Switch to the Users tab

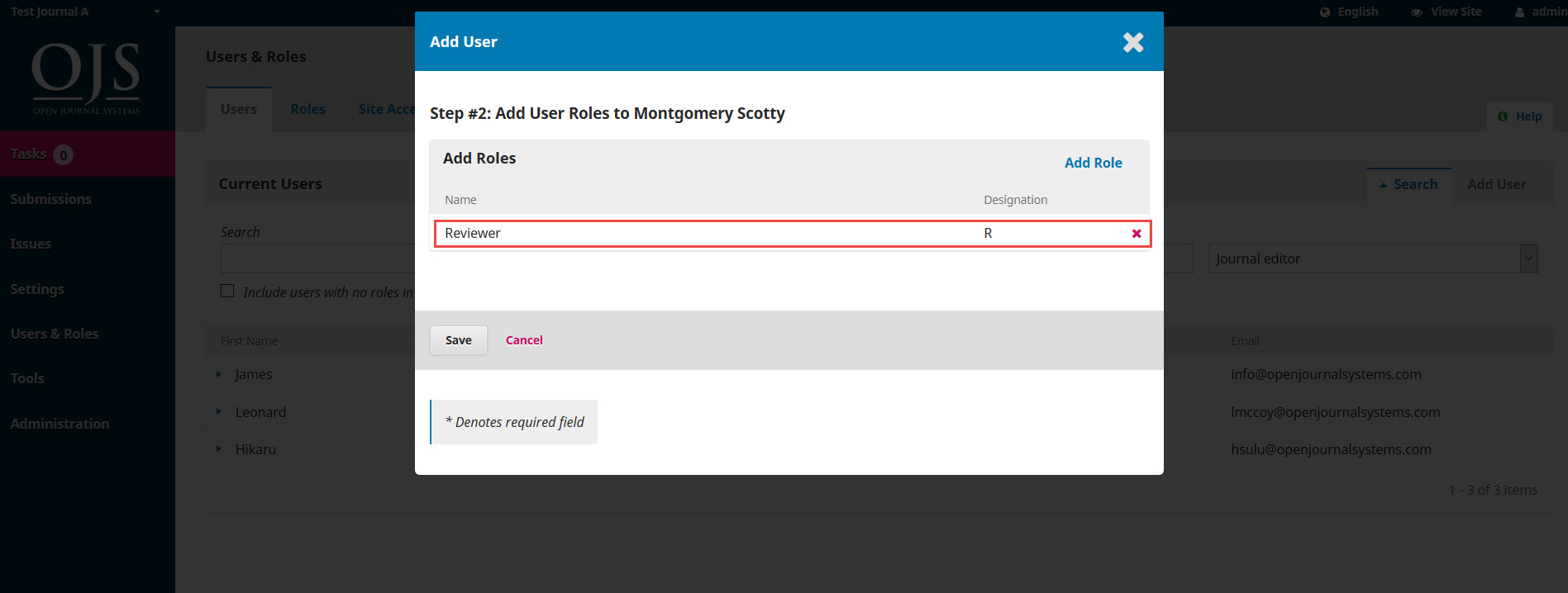(x=239, y=109)
